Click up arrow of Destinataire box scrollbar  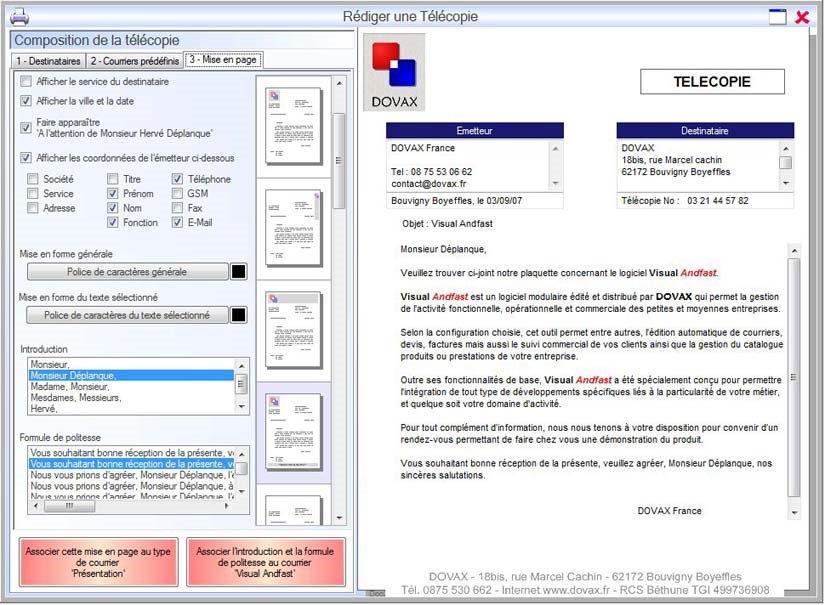pyautogui.click(x=786, y=149)
